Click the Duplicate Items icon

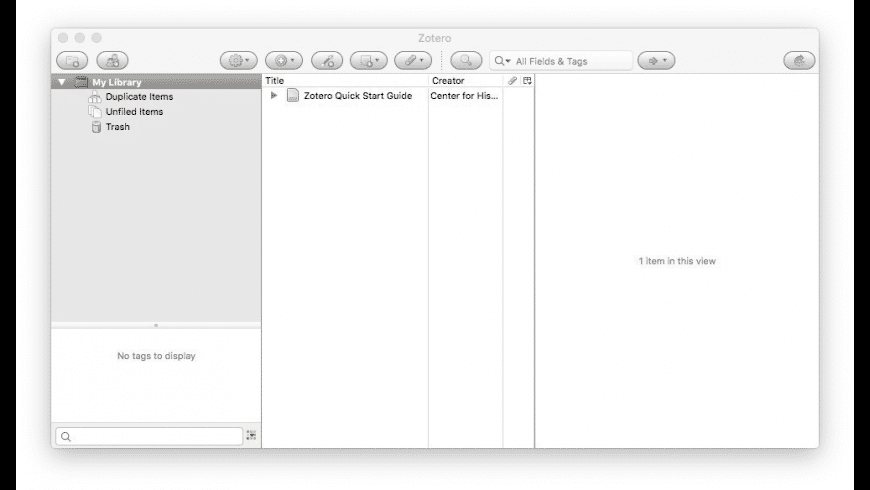pos(95,97)
